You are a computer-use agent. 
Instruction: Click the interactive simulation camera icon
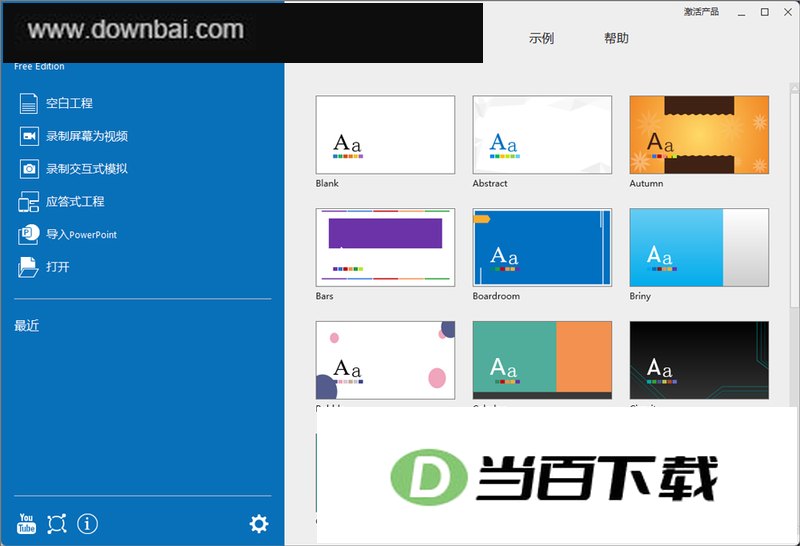pos(29,169)
